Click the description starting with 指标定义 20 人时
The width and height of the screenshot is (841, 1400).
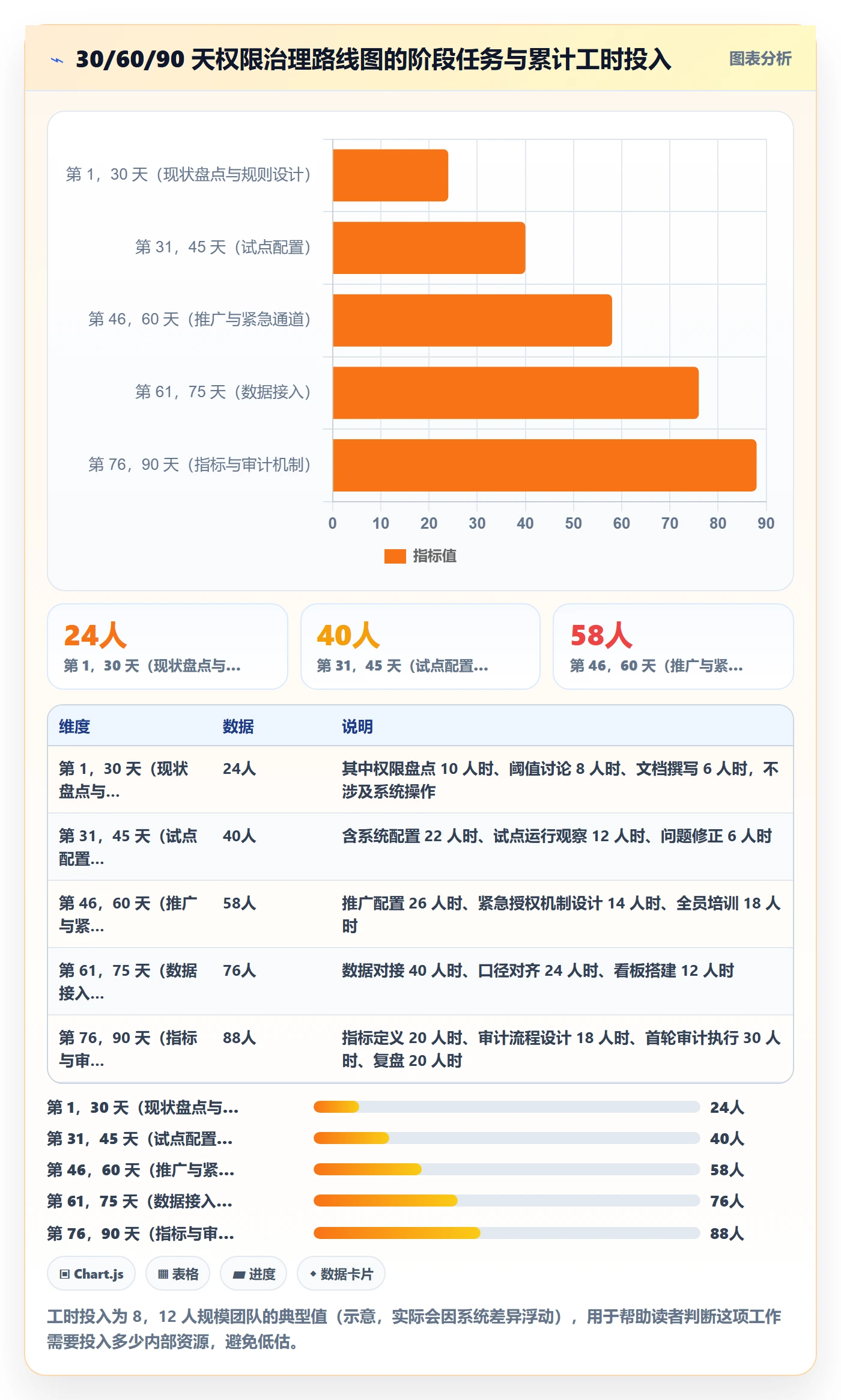[561, 1049]
